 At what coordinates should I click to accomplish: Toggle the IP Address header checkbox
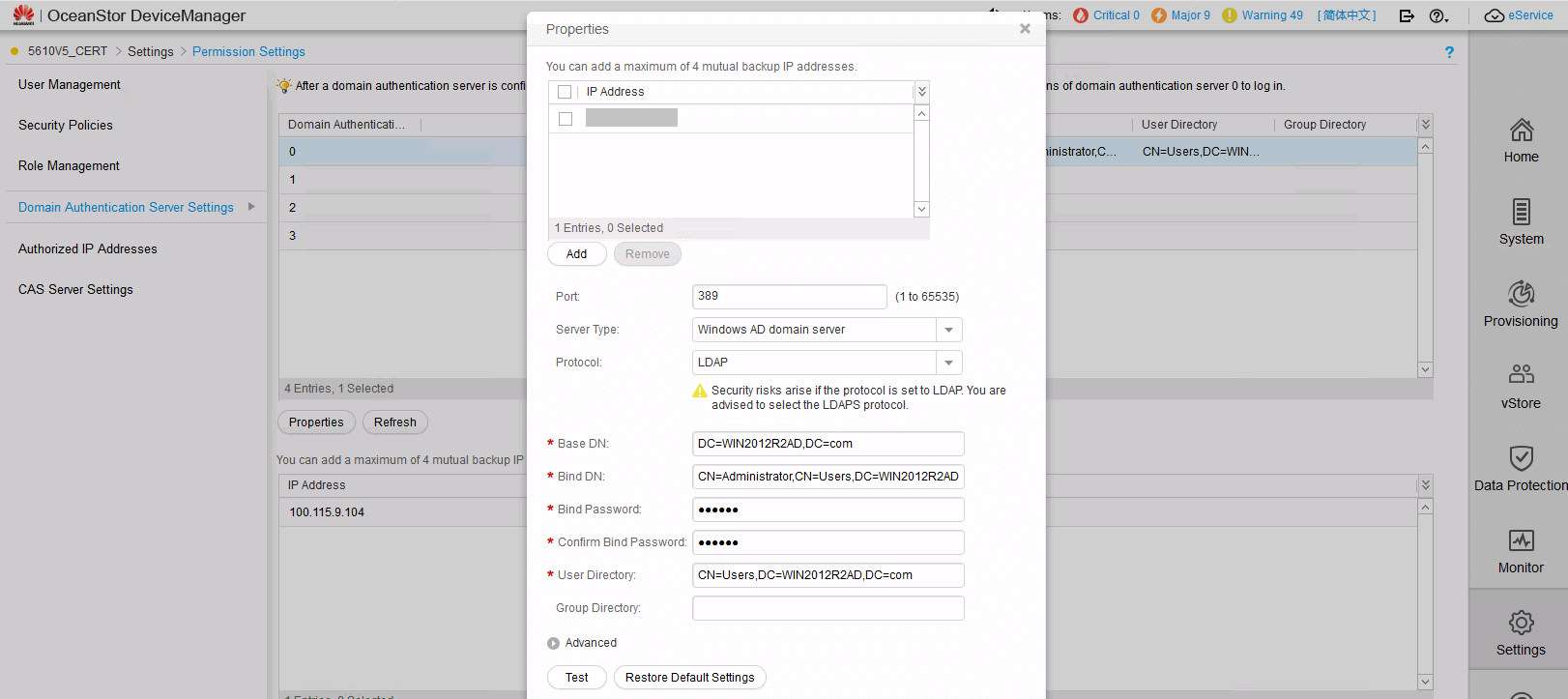click(565, 92)
